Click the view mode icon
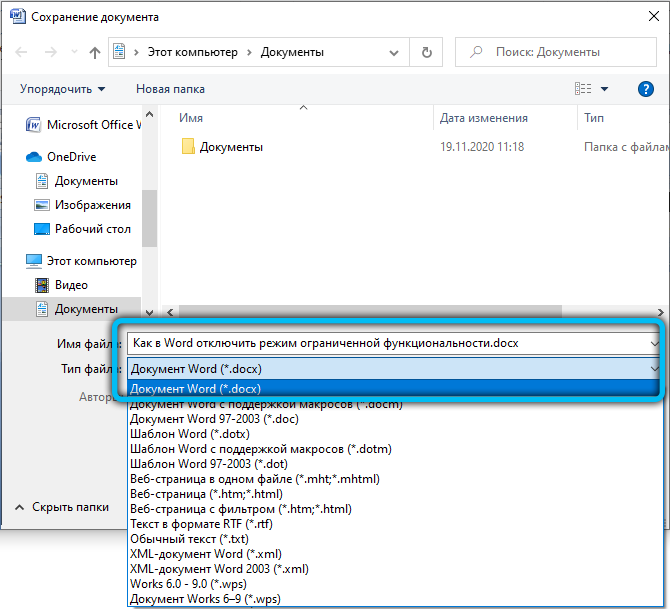The height and width of the screenshot is (609, 670). 585,89
